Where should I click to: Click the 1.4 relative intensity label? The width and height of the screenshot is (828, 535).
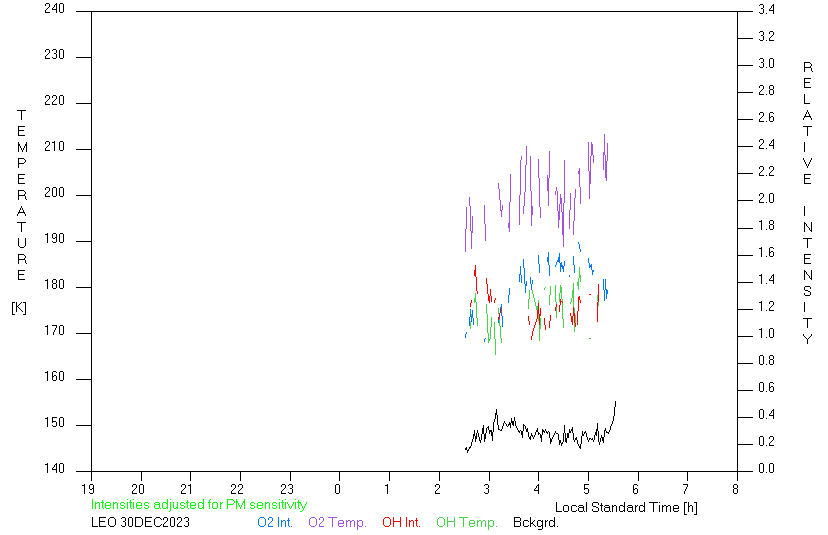click(x=766, y=279)
